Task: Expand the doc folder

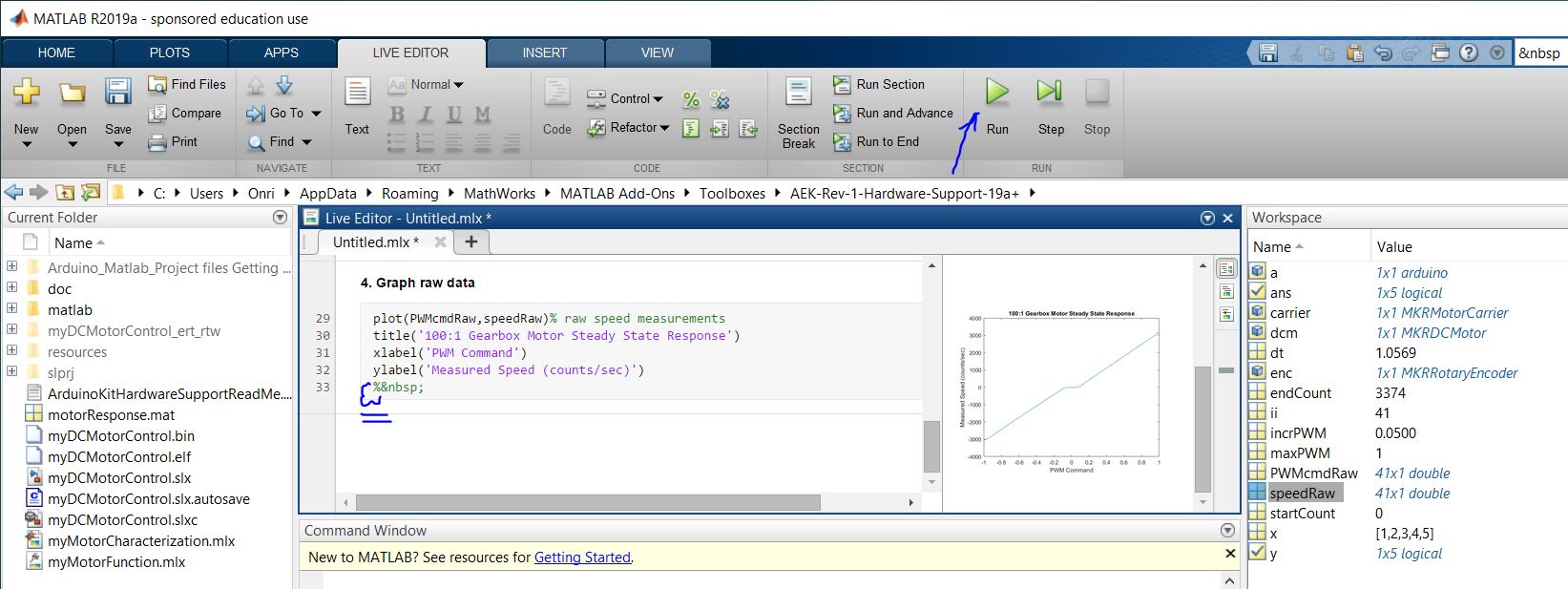Action: pos(11,288)
